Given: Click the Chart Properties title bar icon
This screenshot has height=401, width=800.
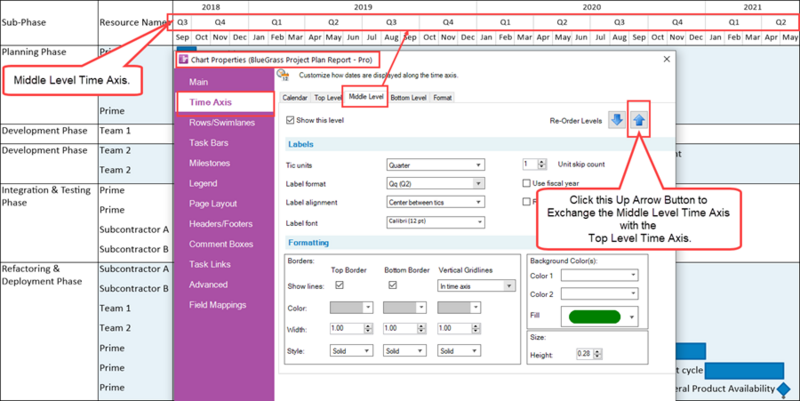Looking at the screenshot, I should click(183, 60).
